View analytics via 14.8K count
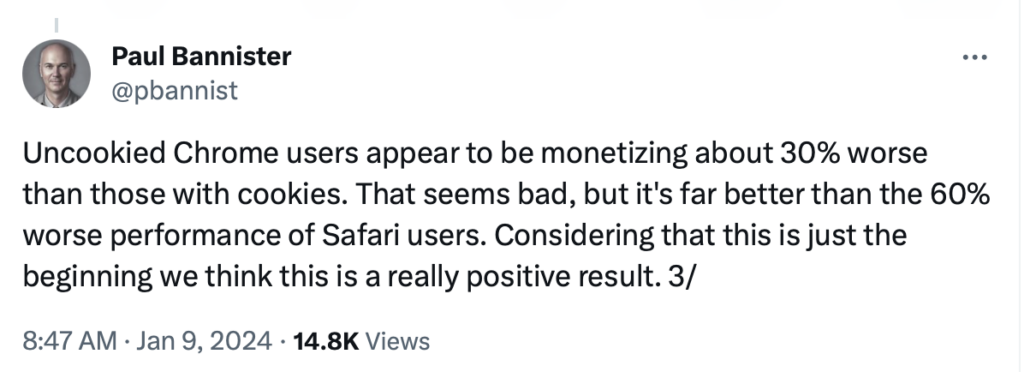 [x=326, y=341]
